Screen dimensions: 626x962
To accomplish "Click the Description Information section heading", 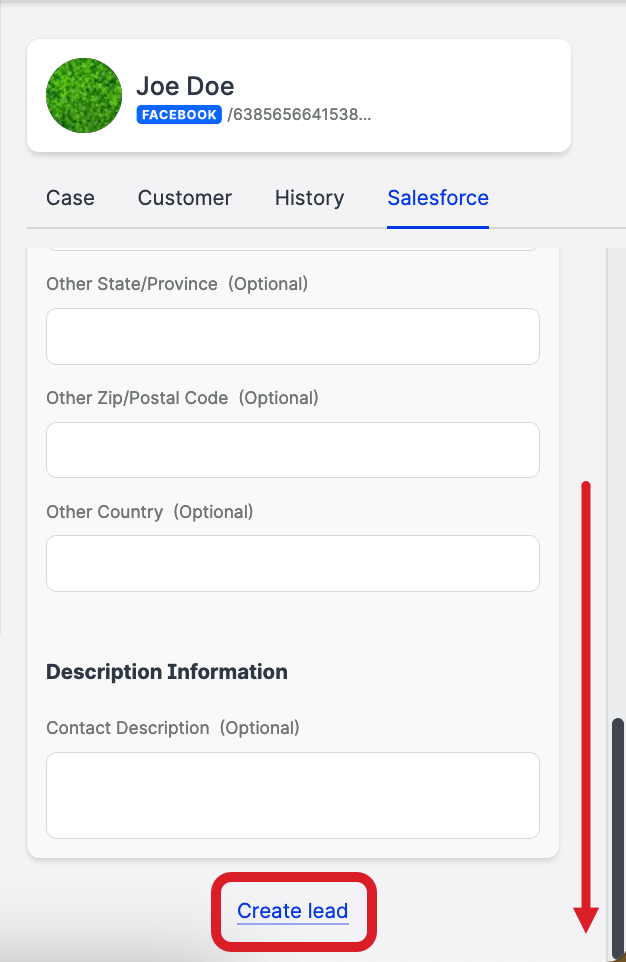I will (167, 672).
